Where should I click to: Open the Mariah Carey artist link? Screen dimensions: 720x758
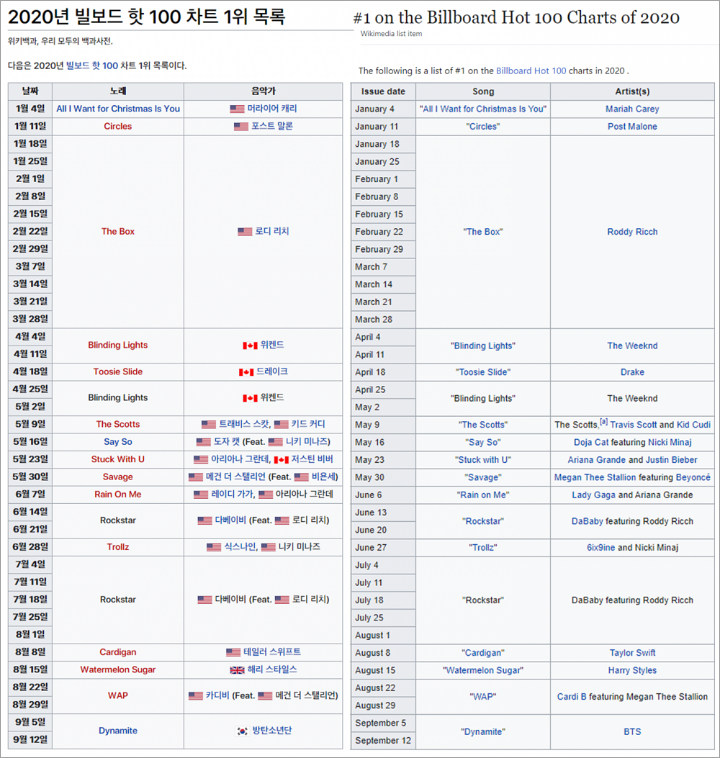(x=632, y=109)
